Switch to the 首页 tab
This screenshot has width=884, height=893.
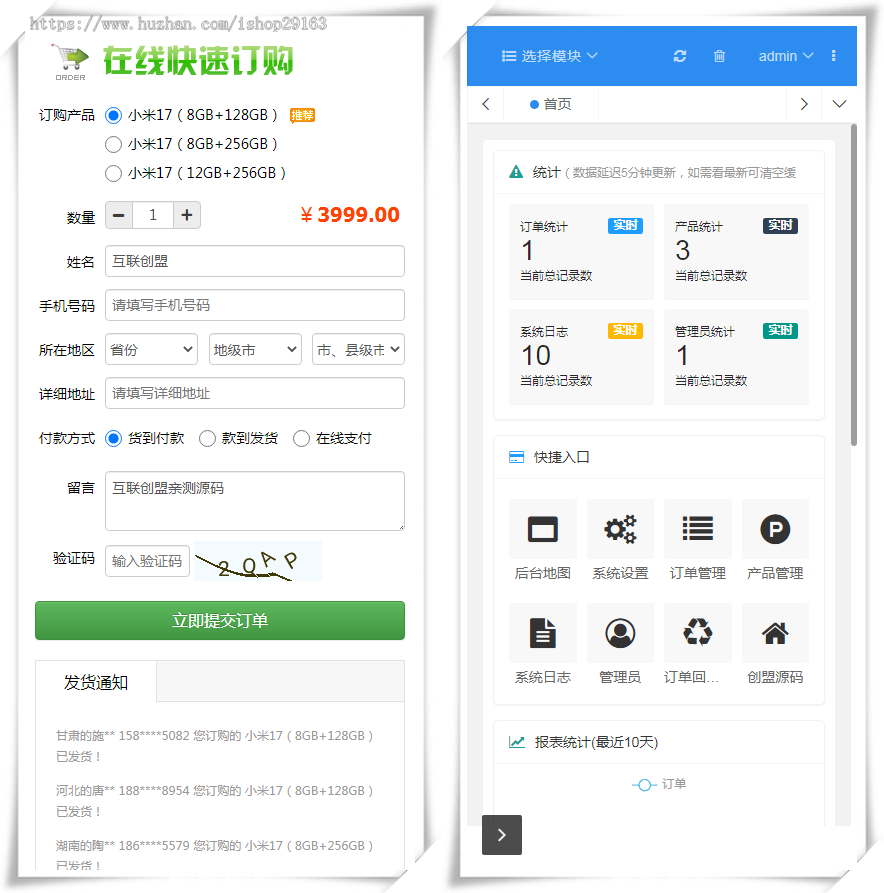pos(551,104)
